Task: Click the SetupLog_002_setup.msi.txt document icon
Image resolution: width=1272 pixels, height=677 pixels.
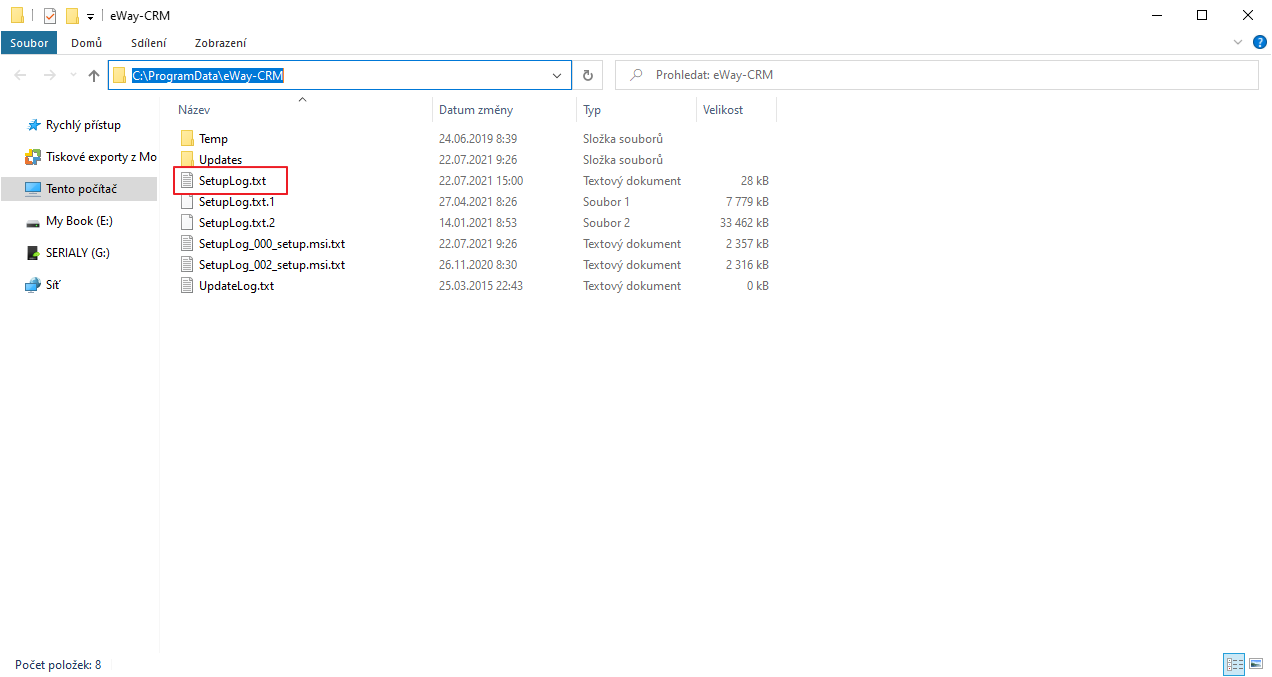Action: (187, 265)
